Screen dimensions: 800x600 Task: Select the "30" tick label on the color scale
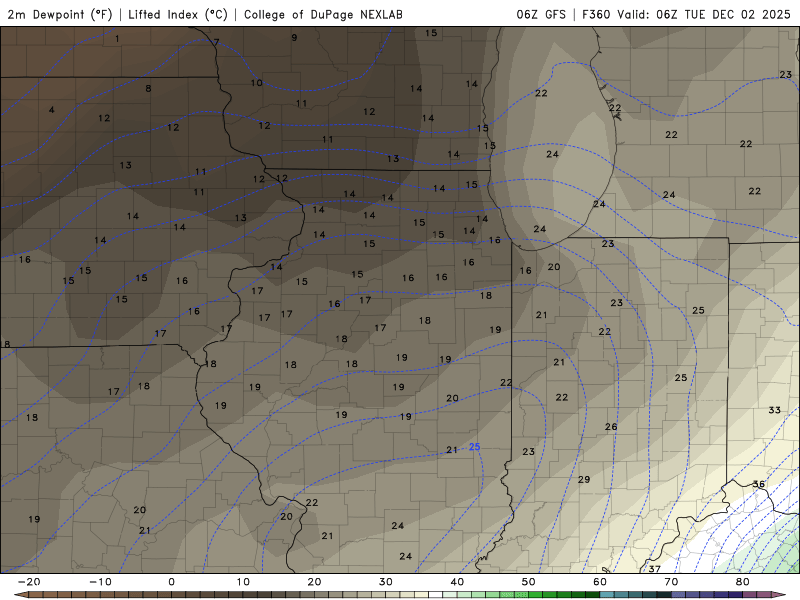386,582
